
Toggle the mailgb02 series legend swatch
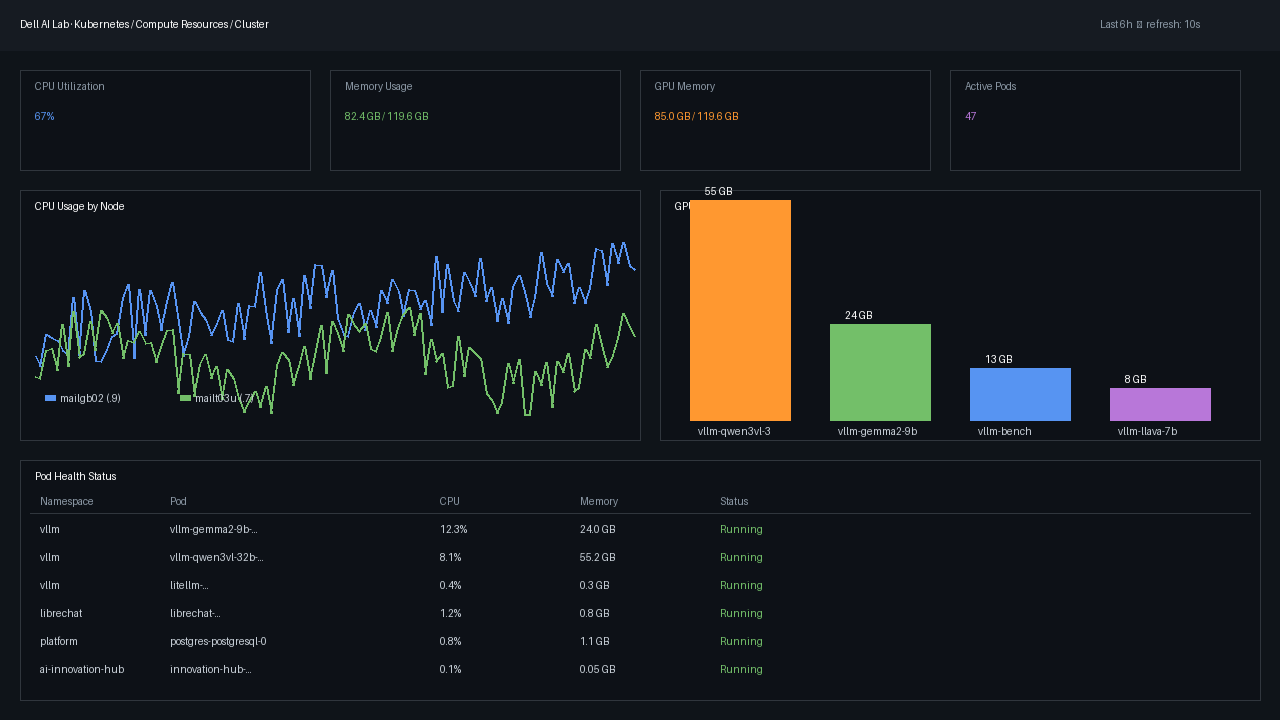pos(50,398)
